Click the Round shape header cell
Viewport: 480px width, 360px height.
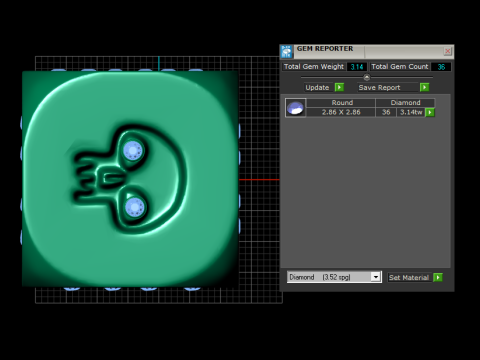(341, 103)
